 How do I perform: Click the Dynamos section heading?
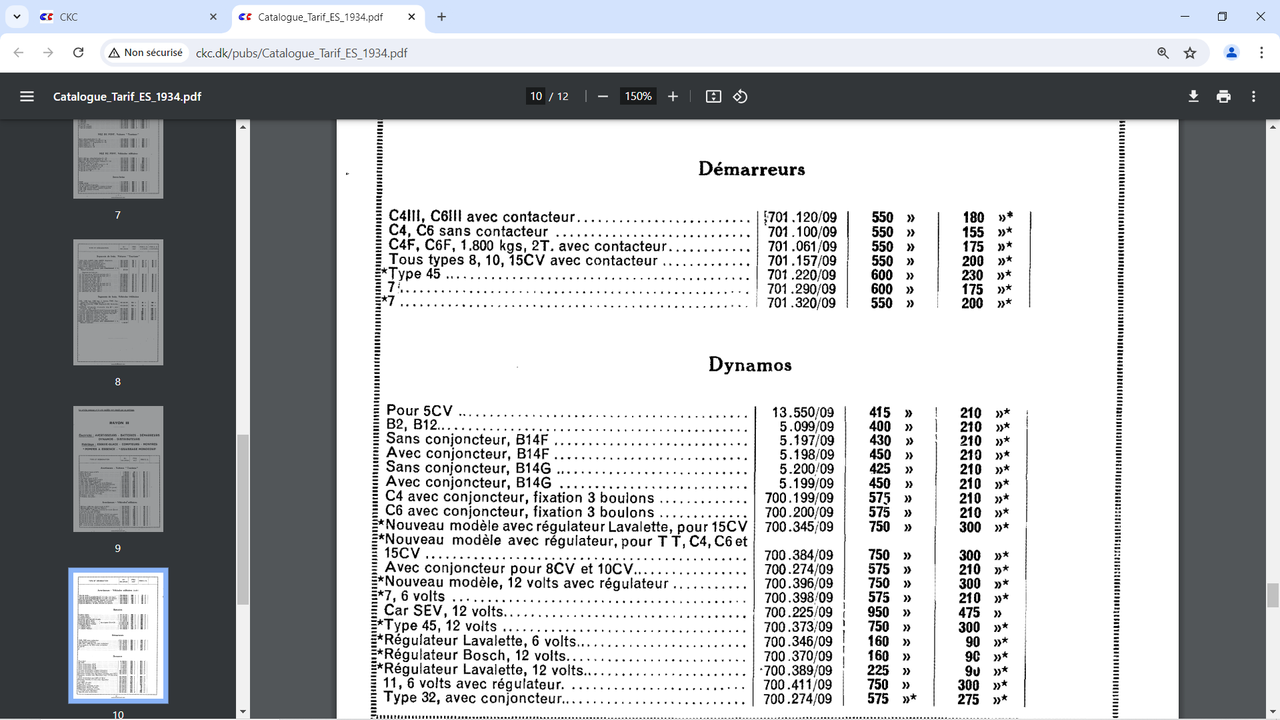[750, 365]
